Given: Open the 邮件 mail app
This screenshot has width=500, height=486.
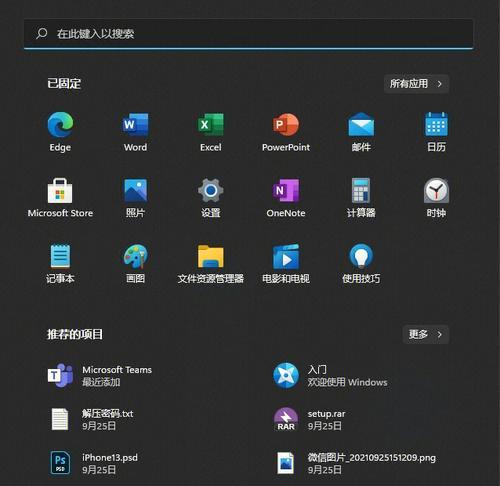Looking at the screenshot, I should [361, 132].
